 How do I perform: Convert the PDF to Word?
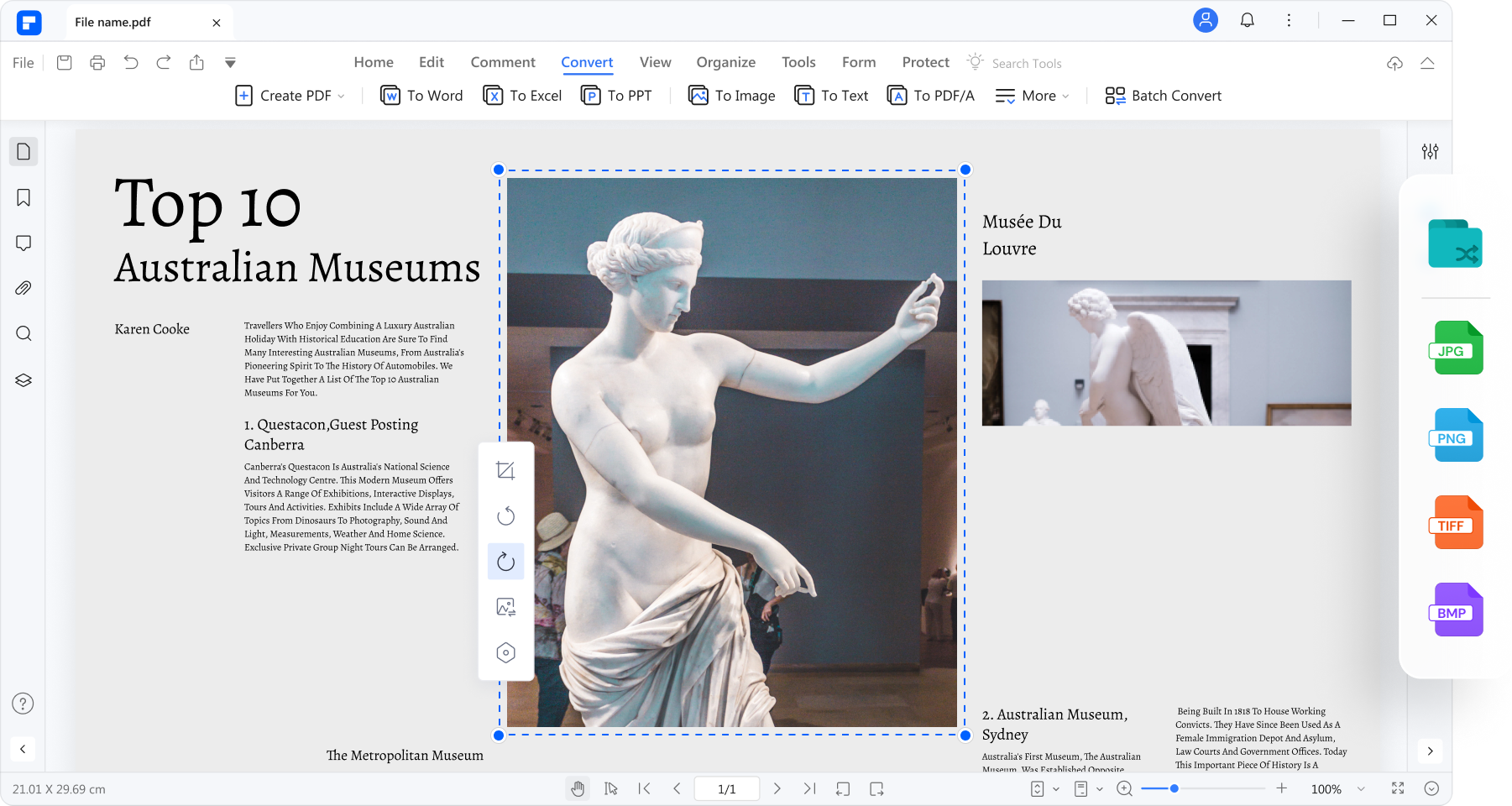(421, 96)
